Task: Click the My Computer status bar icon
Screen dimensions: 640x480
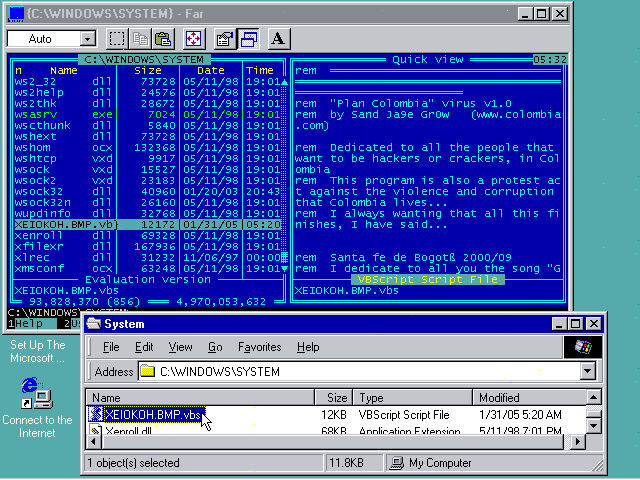Action: [x=396, y=463]
